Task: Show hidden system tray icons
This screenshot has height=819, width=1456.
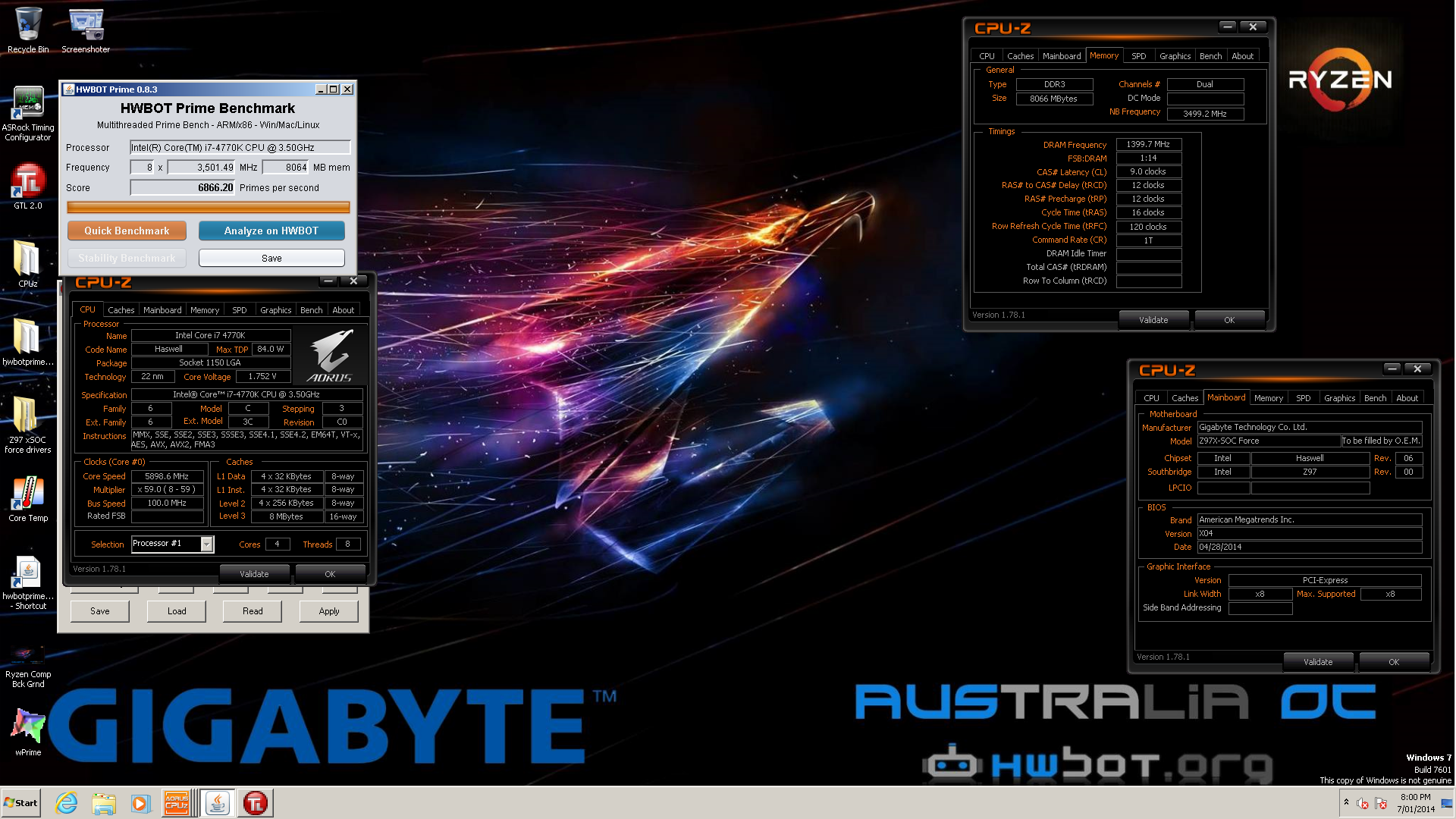Action: click(x=1346, y=802)
